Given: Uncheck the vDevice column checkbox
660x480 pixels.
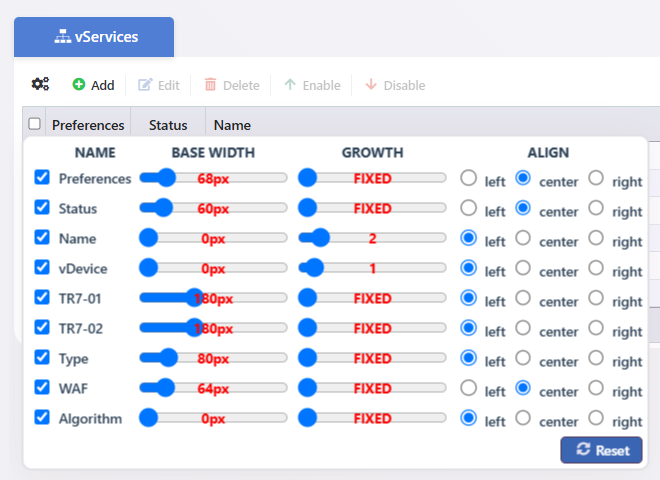Looking at the screenshot, I should [x=42, y=267].
